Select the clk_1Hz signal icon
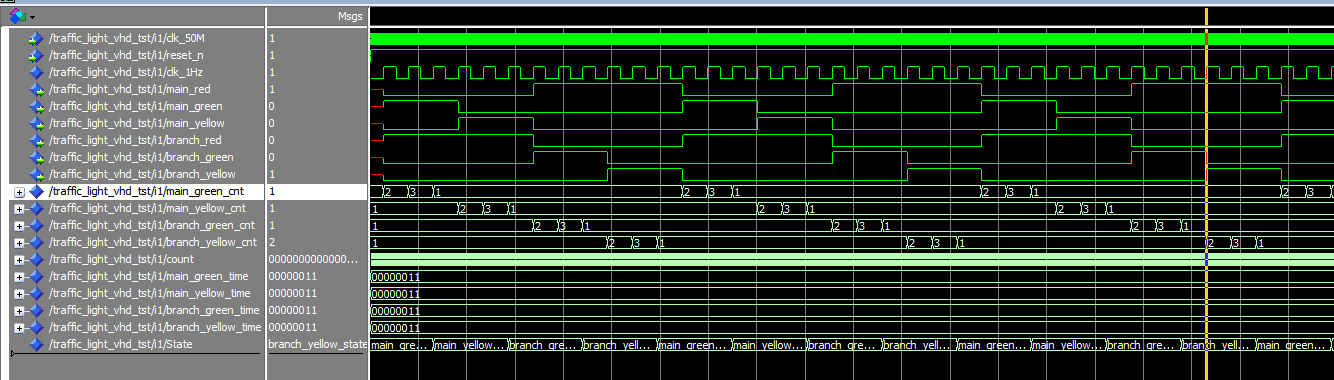This screenshot has width=1334, height=380. (37, 73)
